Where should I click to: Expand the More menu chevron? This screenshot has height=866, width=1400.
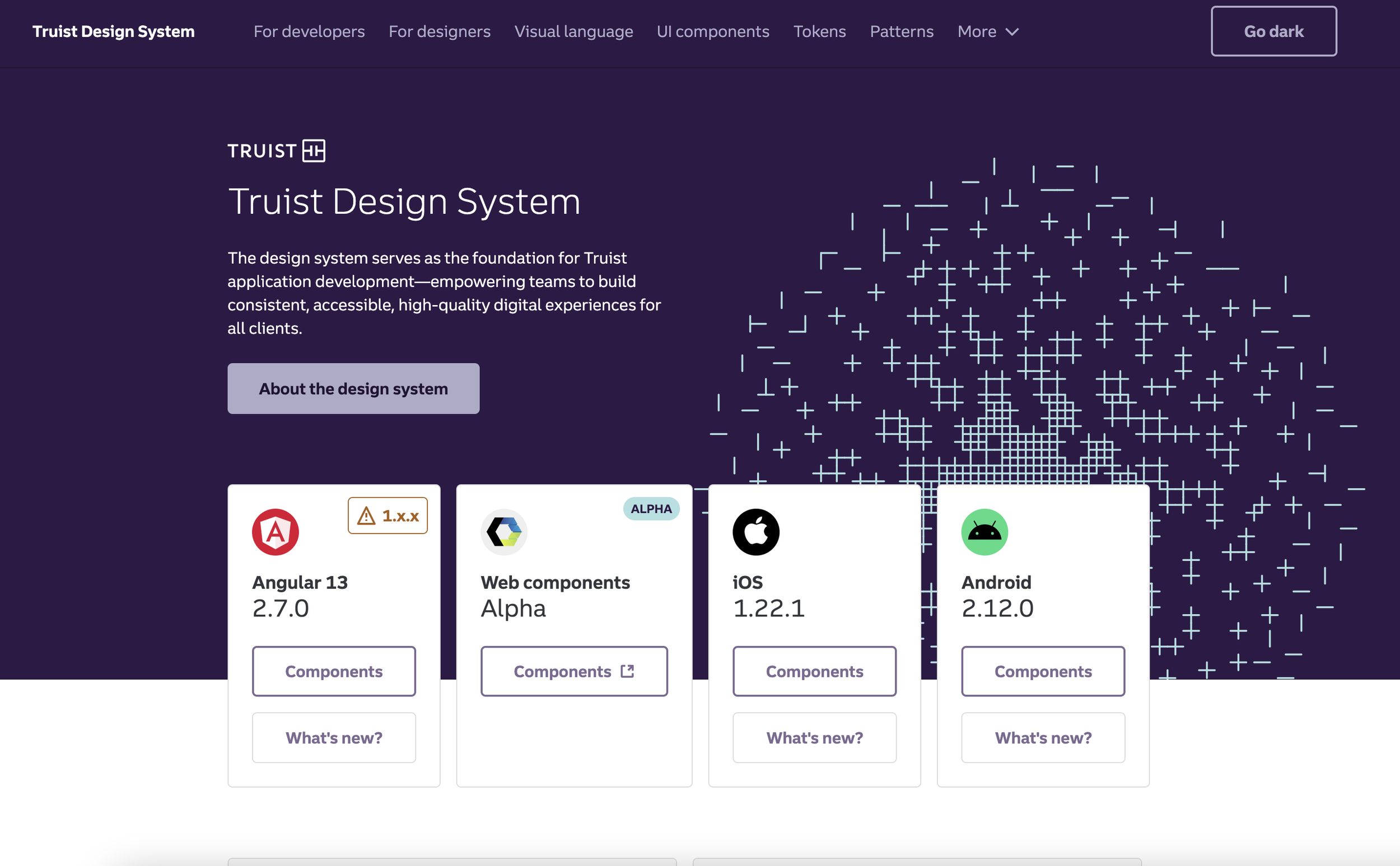(1012, 32)
